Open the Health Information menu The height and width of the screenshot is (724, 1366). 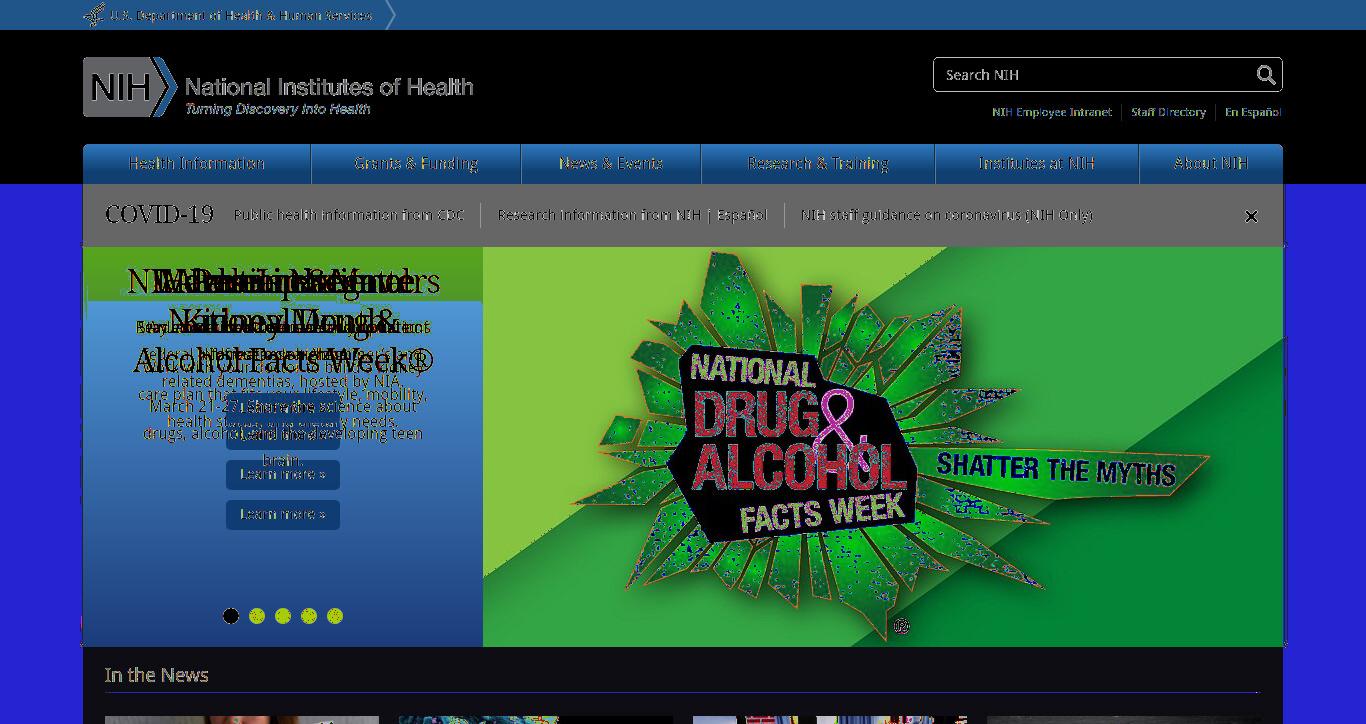point(197,164)
